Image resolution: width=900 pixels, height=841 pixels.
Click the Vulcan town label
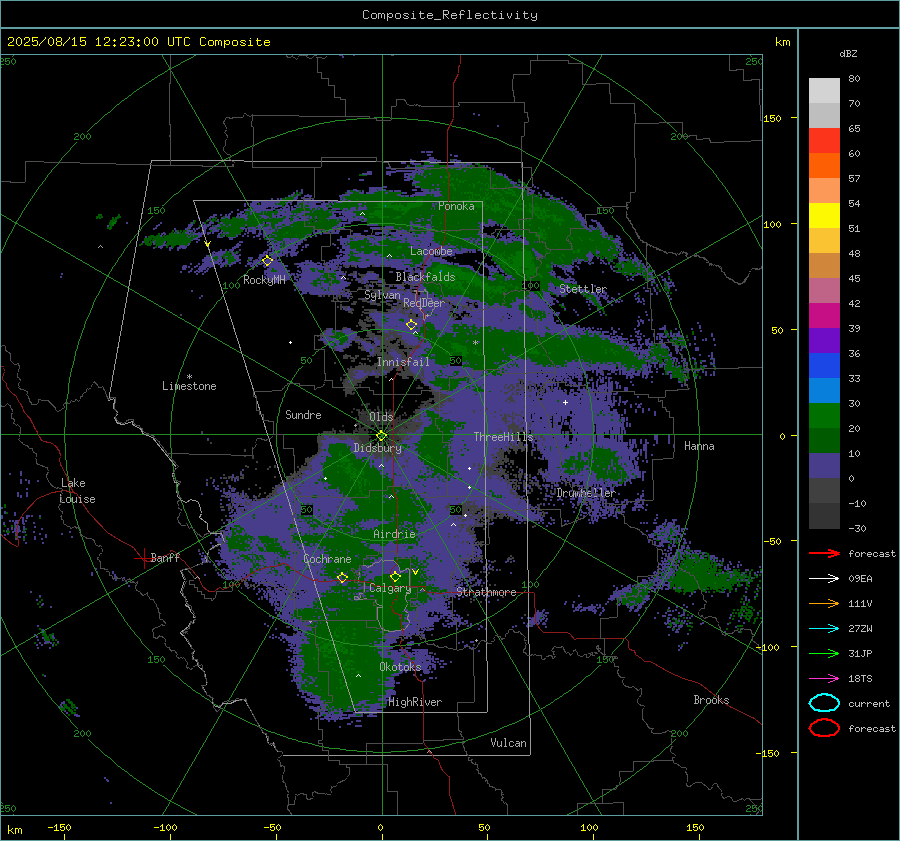(x=508, y=743)
